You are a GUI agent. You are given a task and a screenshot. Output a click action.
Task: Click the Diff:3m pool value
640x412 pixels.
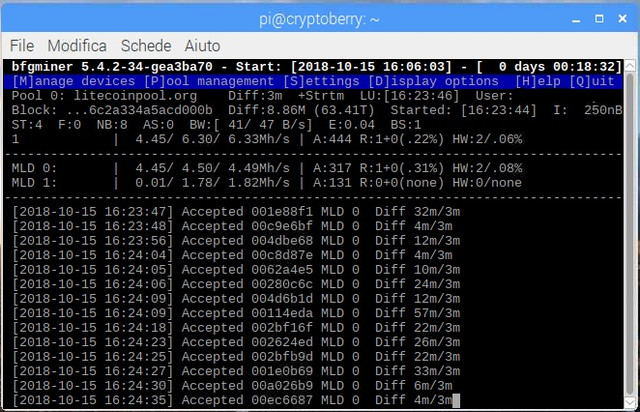pos(255,96)
